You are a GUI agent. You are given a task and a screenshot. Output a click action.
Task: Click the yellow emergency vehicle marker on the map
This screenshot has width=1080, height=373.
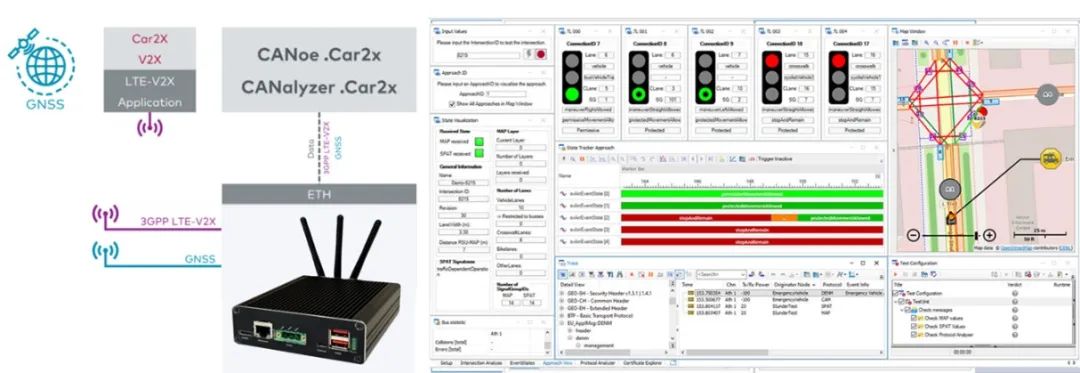[1051, 158]
